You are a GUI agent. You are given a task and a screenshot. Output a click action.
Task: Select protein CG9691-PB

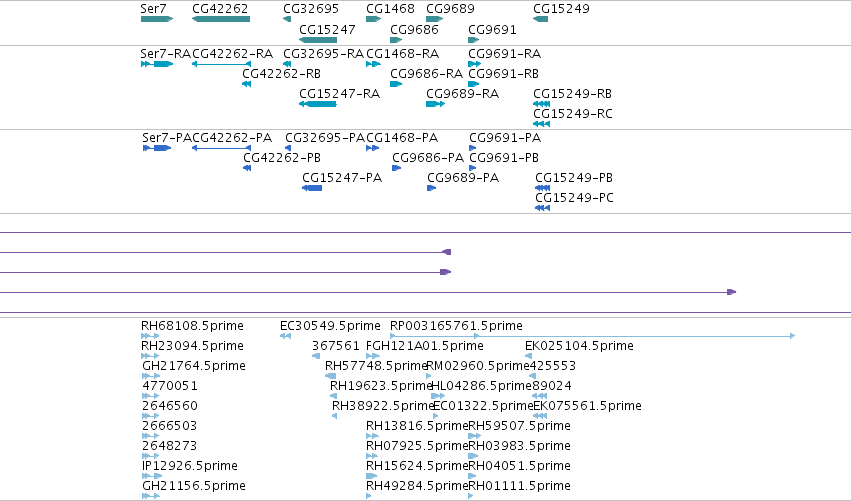click(473, 168)
